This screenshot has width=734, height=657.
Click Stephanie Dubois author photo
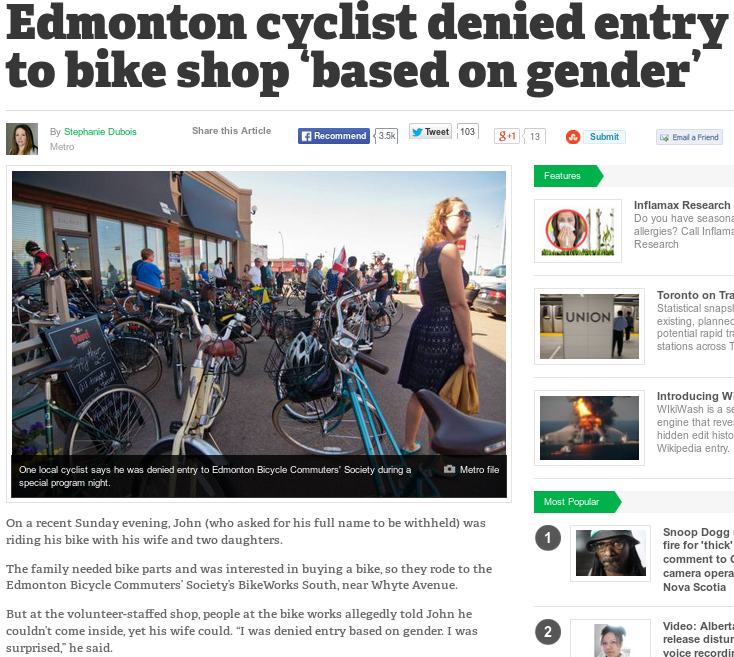click(22, 139)
